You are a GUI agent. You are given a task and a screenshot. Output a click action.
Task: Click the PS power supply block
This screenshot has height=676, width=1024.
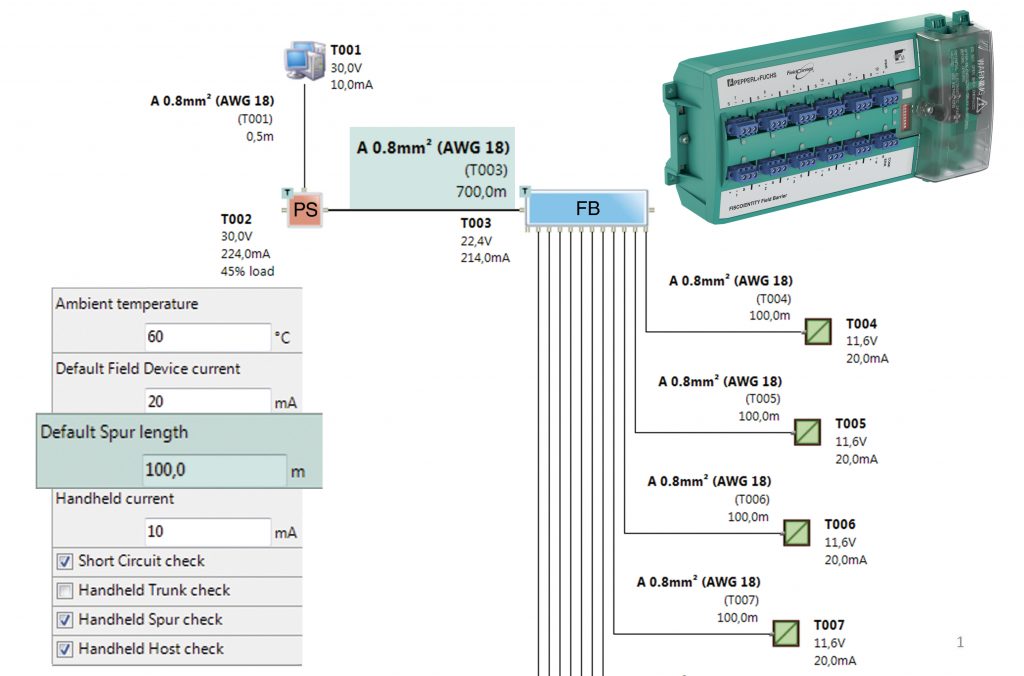[x=306, y=210]
